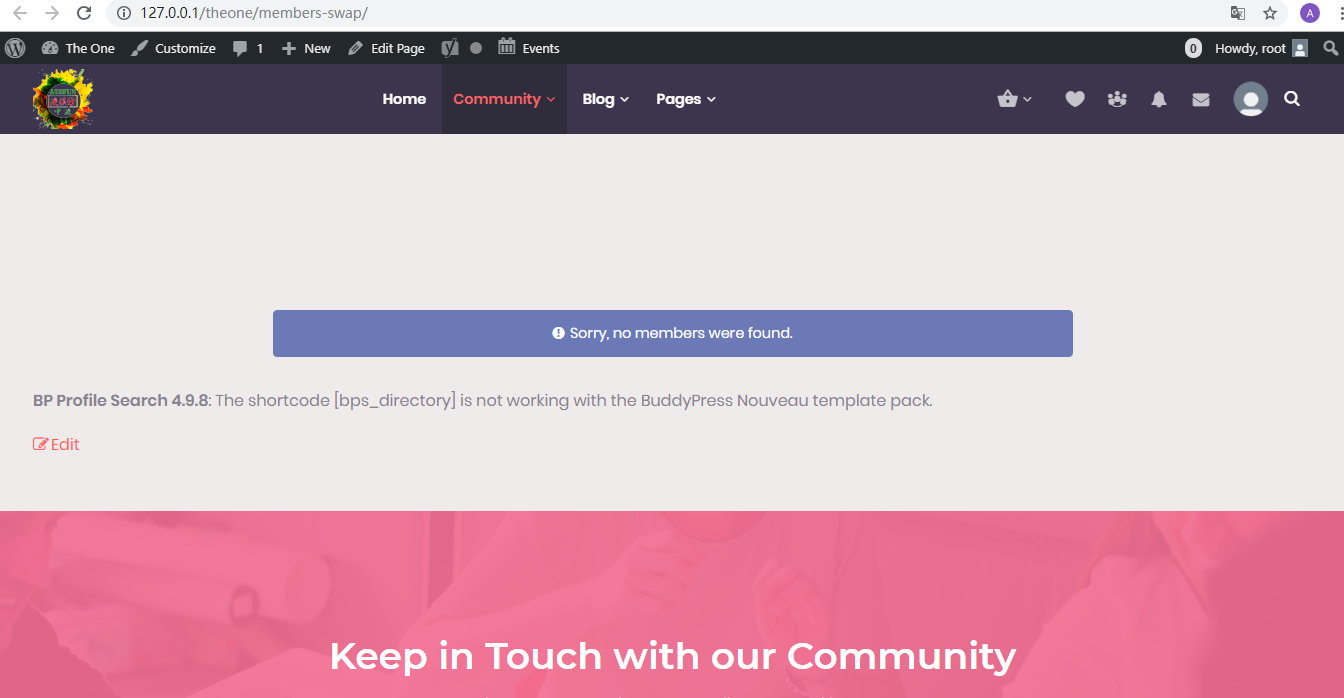Select Edit Page in admin bar
This screenshot has width=1344, height=698.
point(386,48)
